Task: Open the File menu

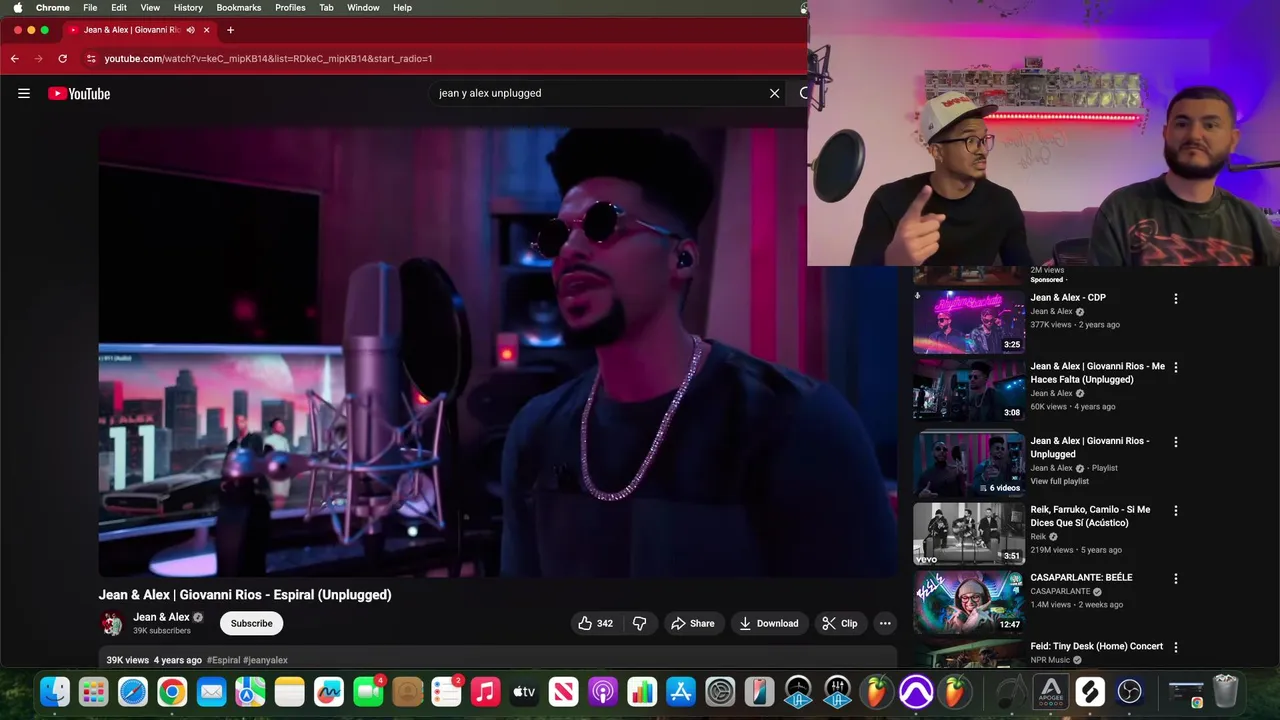Action: pos(90,7)
